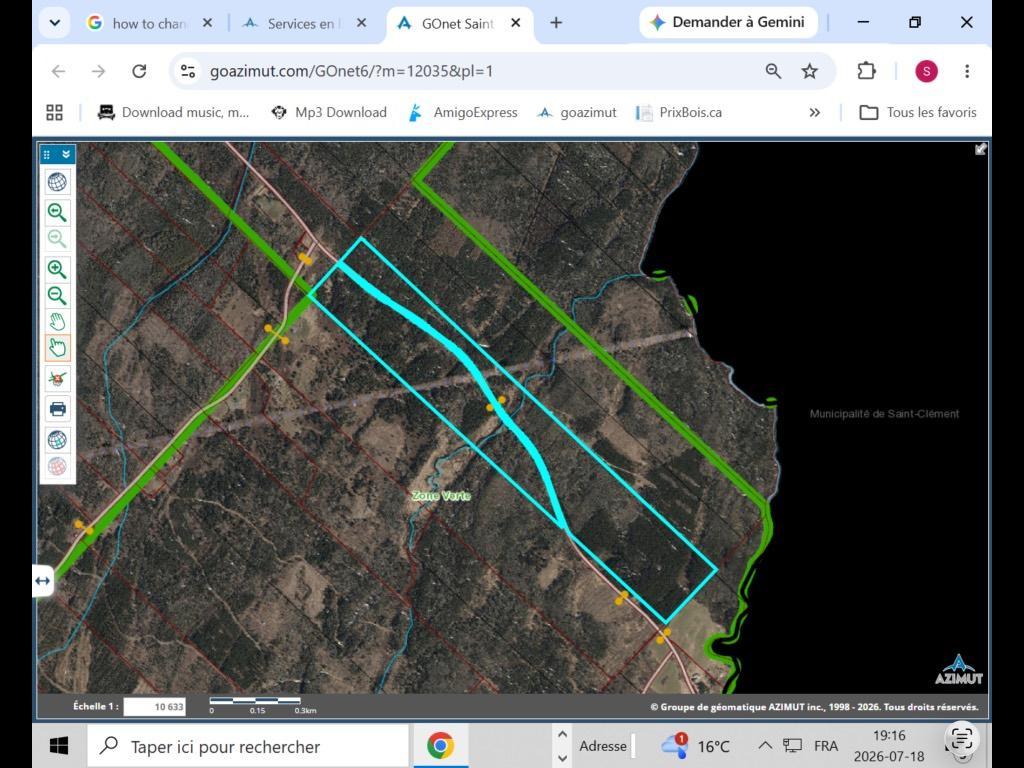
Task: Open the PrixBois.ca bookmark
Action: [679, 112]
